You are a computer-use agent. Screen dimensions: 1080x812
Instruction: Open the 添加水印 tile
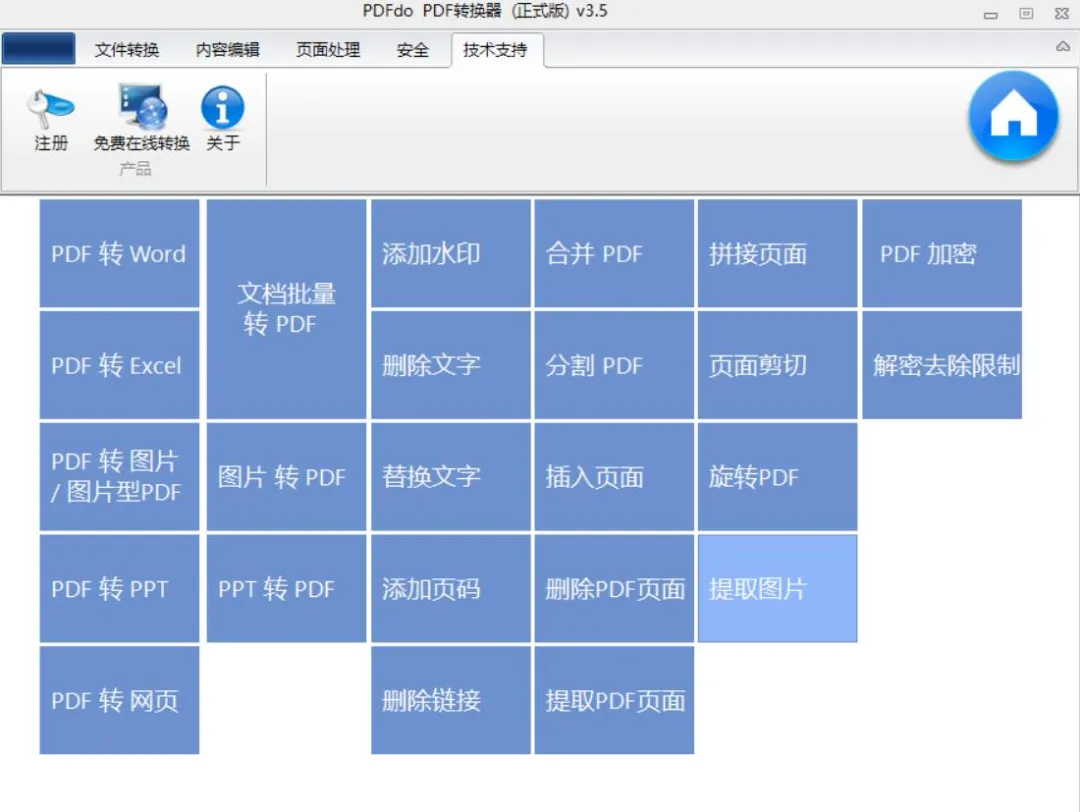(x=451, y=253)
